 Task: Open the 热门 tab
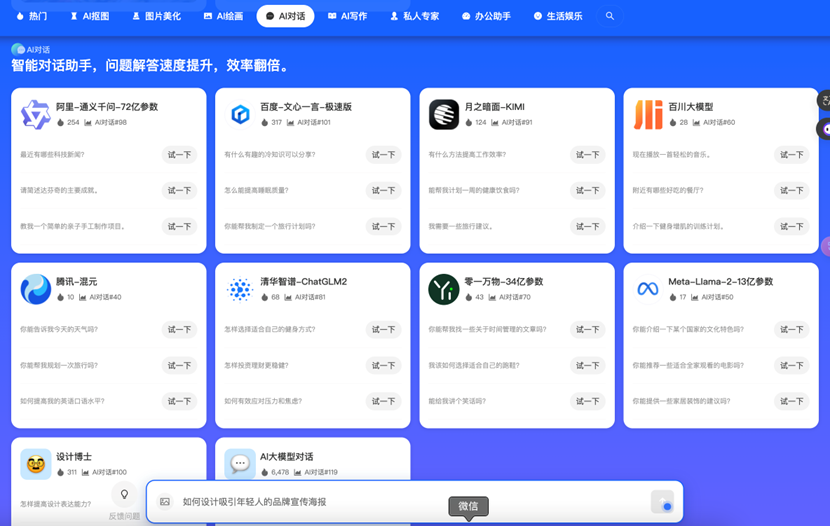coord(32,16)
